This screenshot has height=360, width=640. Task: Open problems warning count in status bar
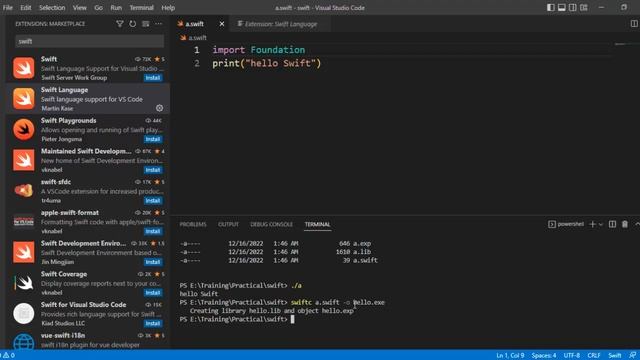pyautogui.click(x=8, y=355)
